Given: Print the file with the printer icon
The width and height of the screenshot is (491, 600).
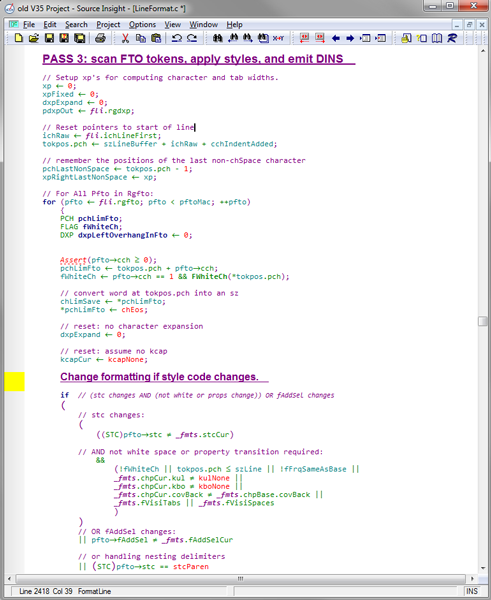Looking at the screenshot, I should 100,38.
